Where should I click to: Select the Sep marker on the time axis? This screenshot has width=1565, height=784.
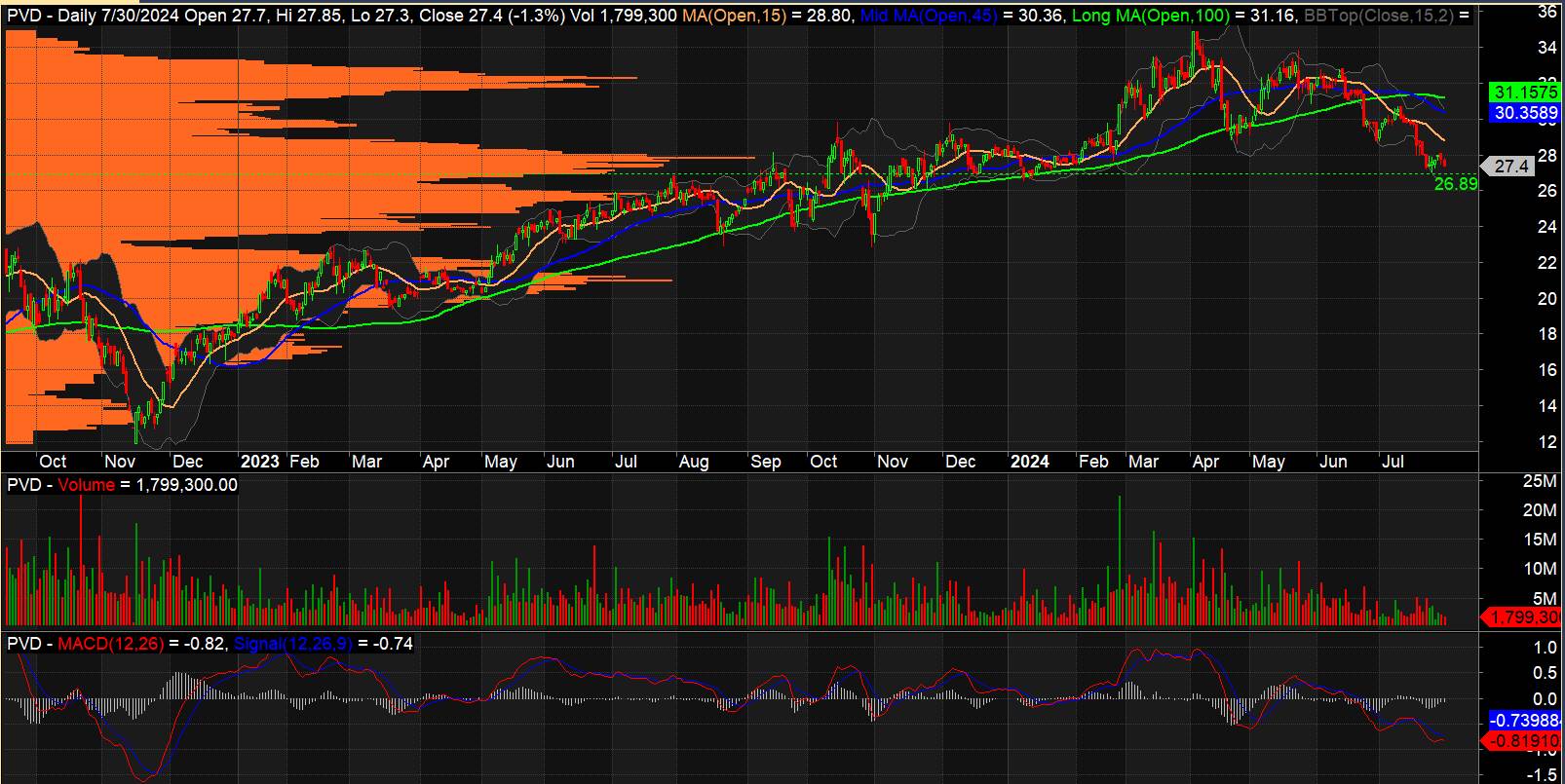point(765,462)
